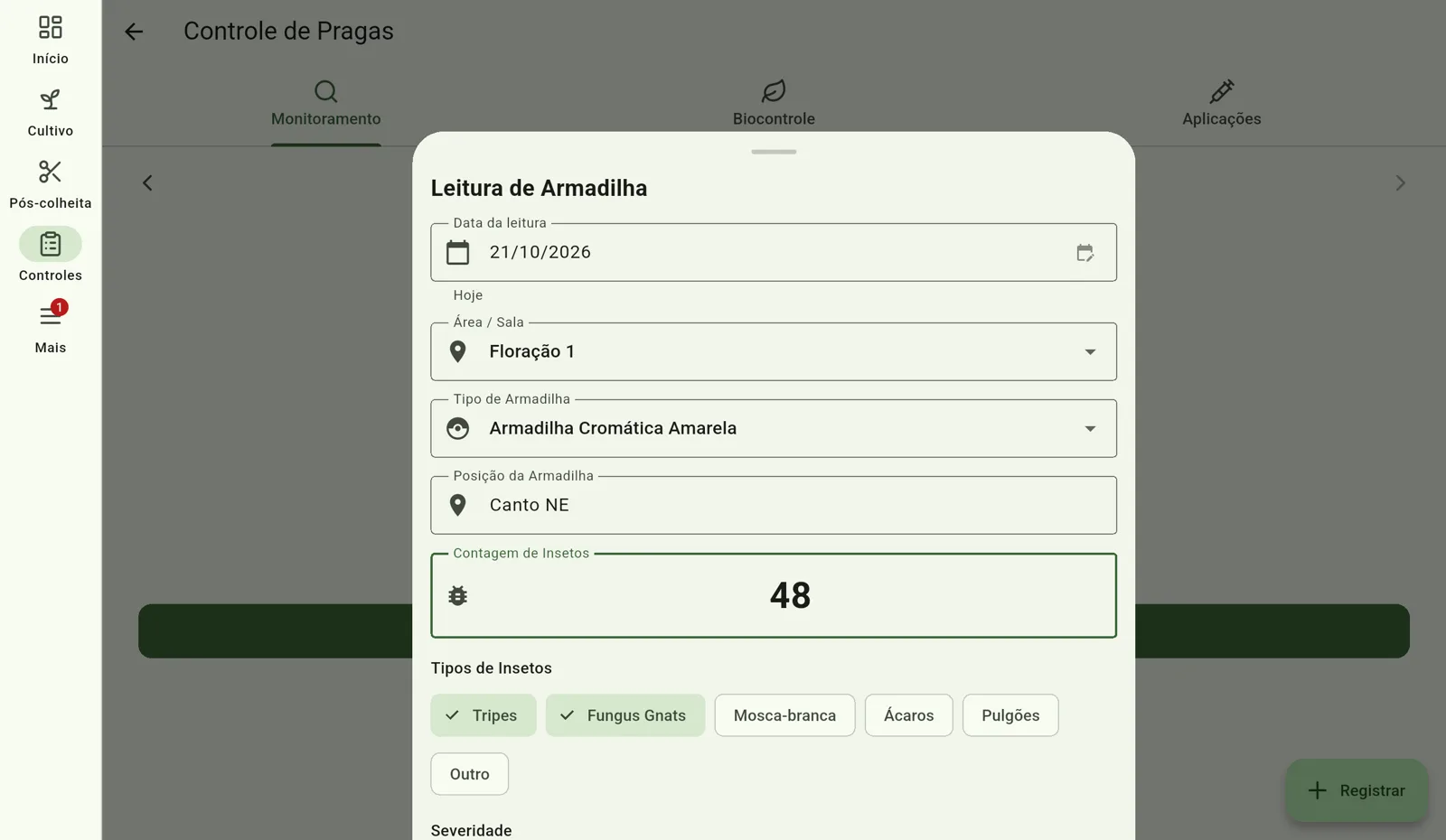Deselect the Fungus Gnats chip

625,715
